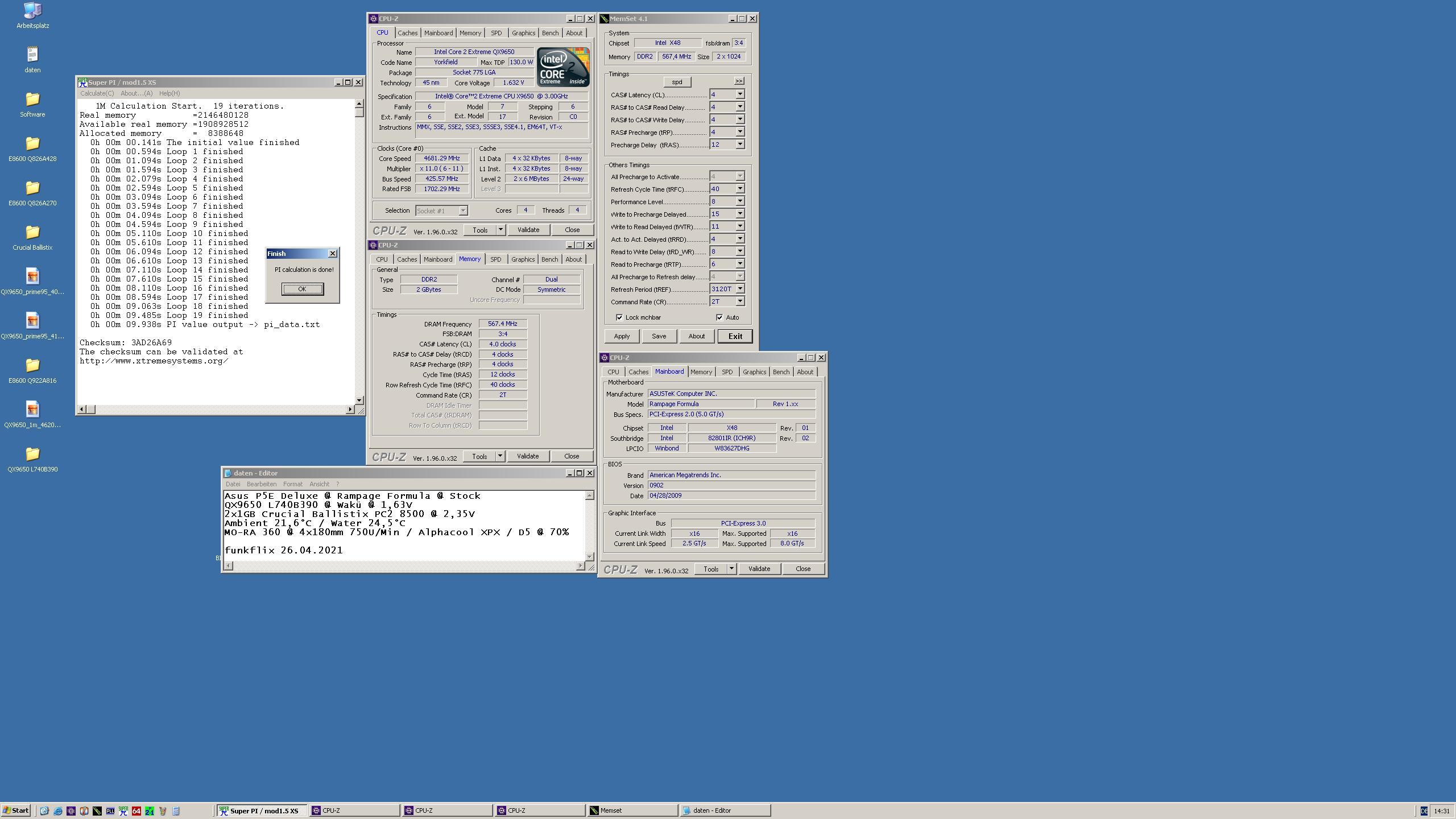Launch Calculator from quick launch
The height and width of the screenshot is (819, 1456).
coord(176,811)
